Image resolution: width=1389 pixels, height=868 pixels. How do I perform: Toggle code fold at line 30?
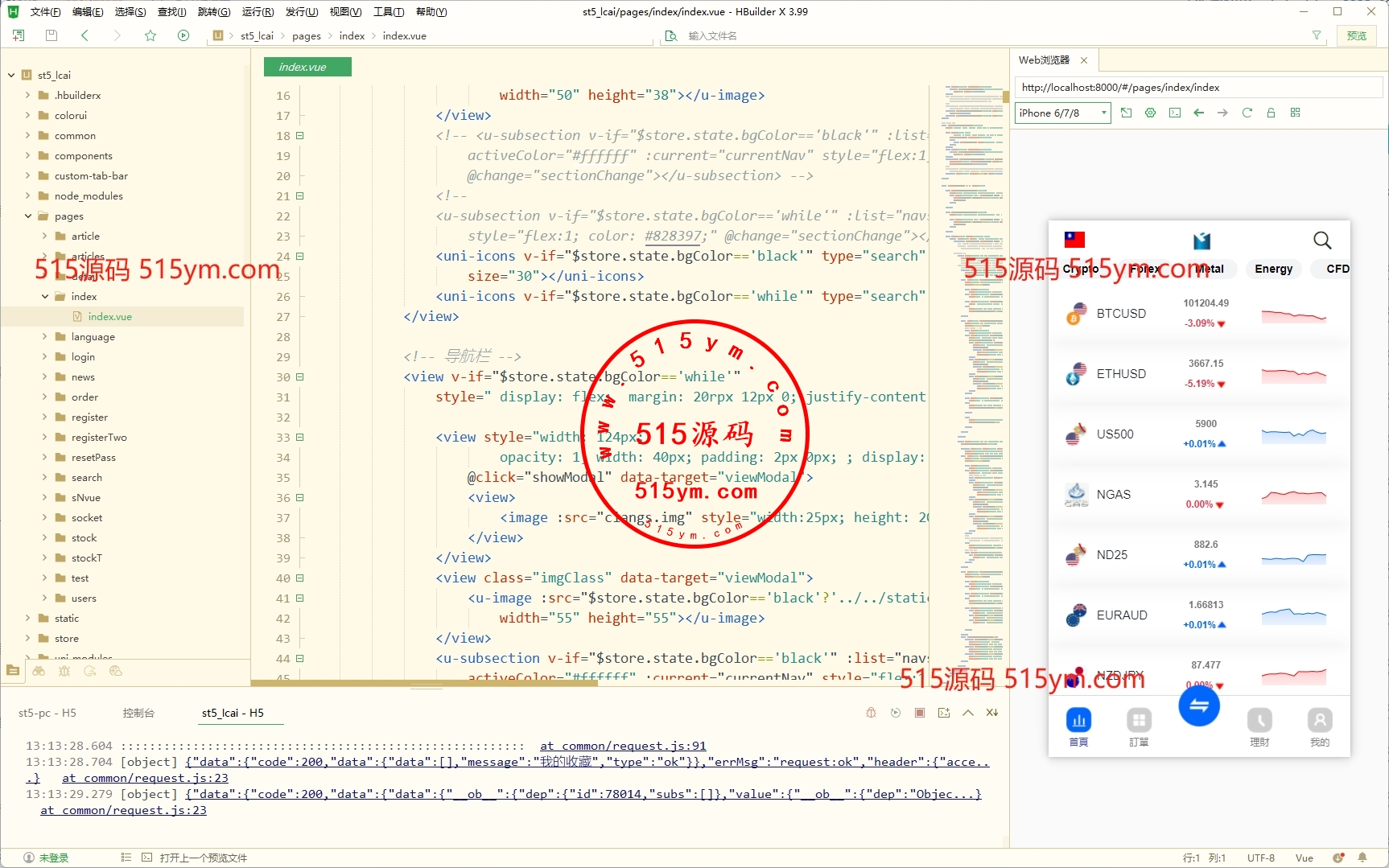(x=300, y=377)
